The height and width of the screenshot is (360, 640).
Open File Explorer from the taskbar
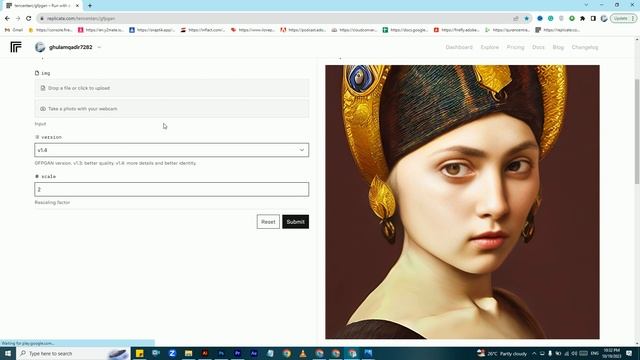(189, 353)
